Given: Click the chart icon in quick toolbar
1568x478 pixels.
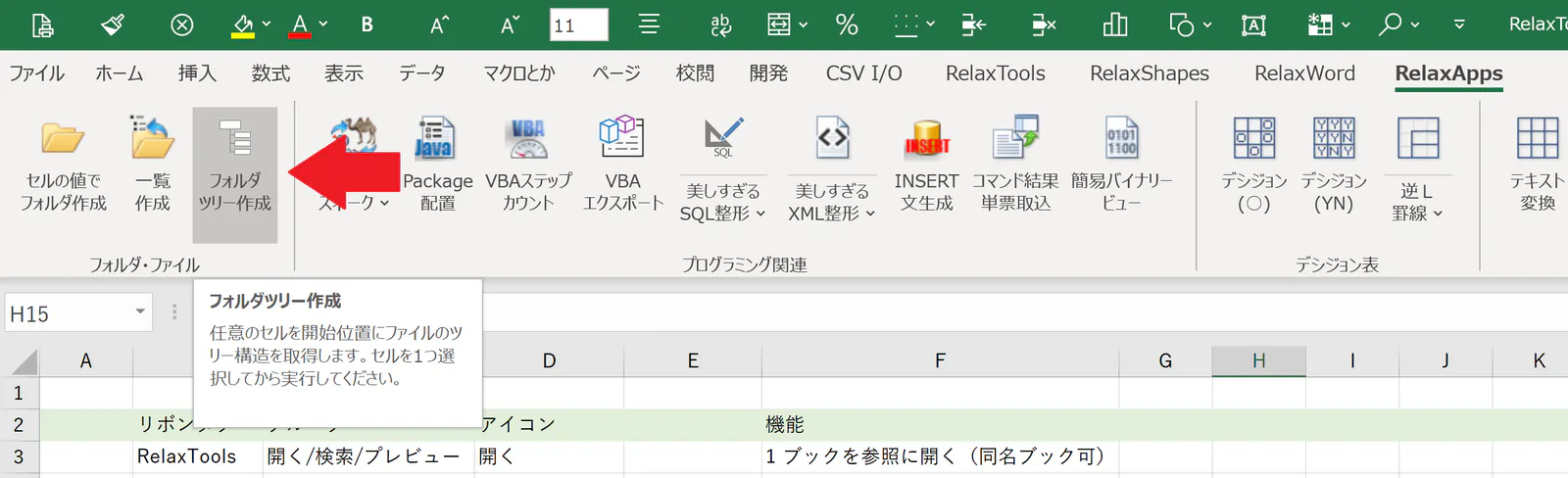Looking at the screenshot, I should point(1115,24).
